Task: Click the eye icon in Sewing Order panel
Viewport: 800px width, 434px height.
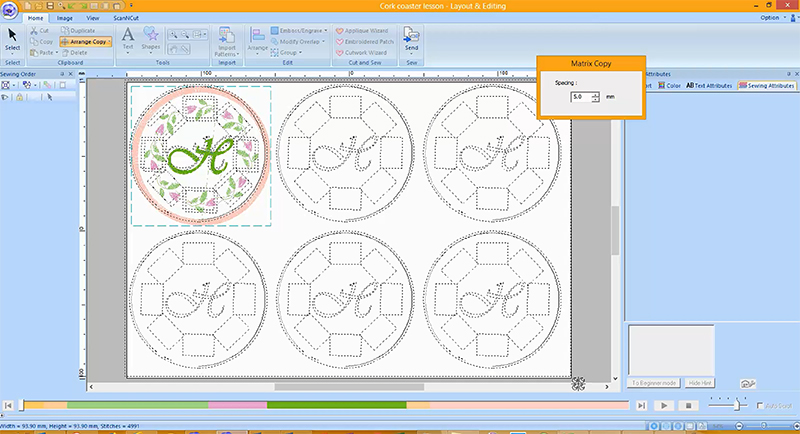Action: pos(5,97)
